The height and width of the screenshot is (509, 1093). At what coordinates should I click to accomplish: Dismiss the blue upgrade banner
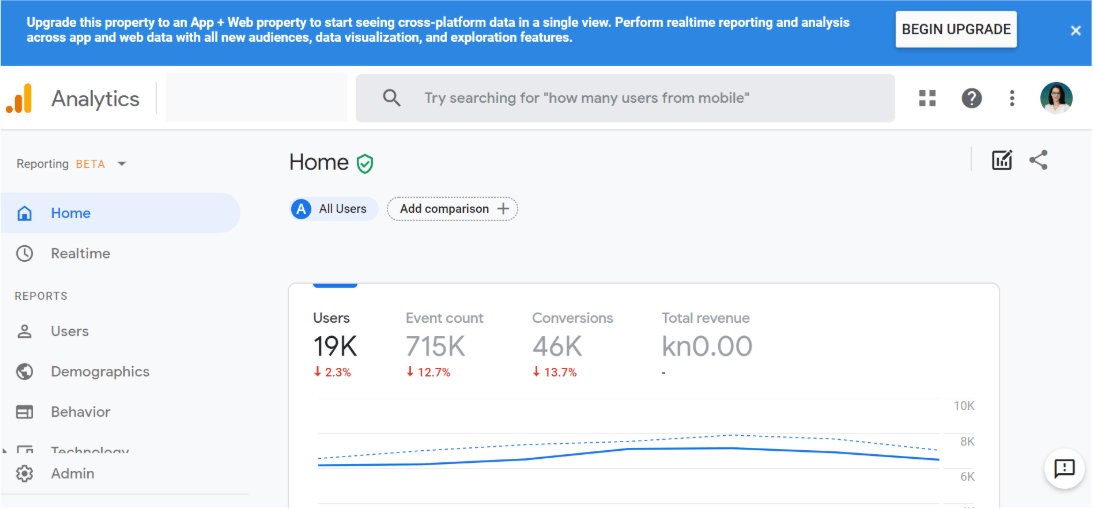click(x=1076, y=31)
